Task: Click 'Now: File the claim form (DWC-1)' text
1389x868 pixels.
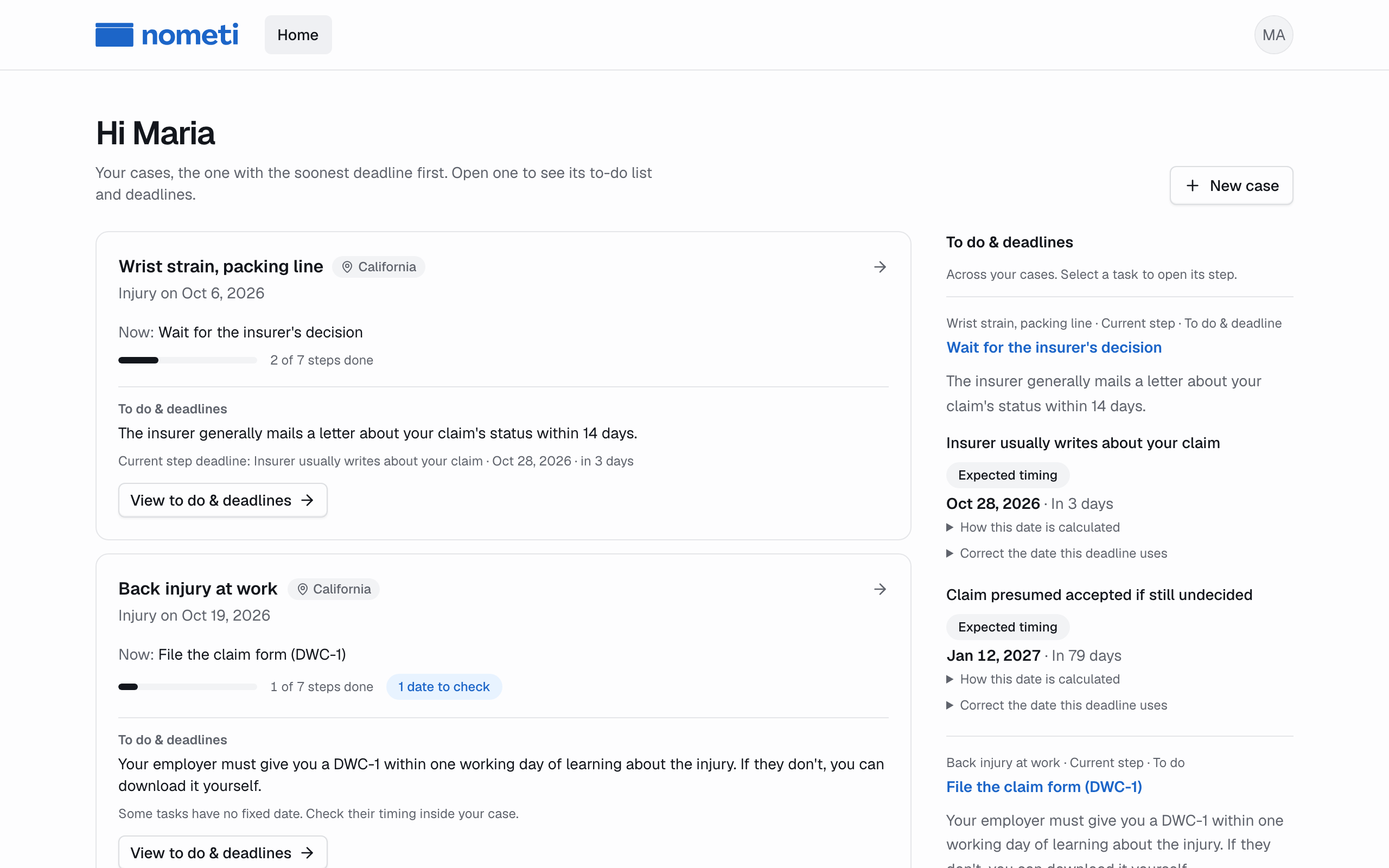Action: pyautogui.click(x=232, y=654)
